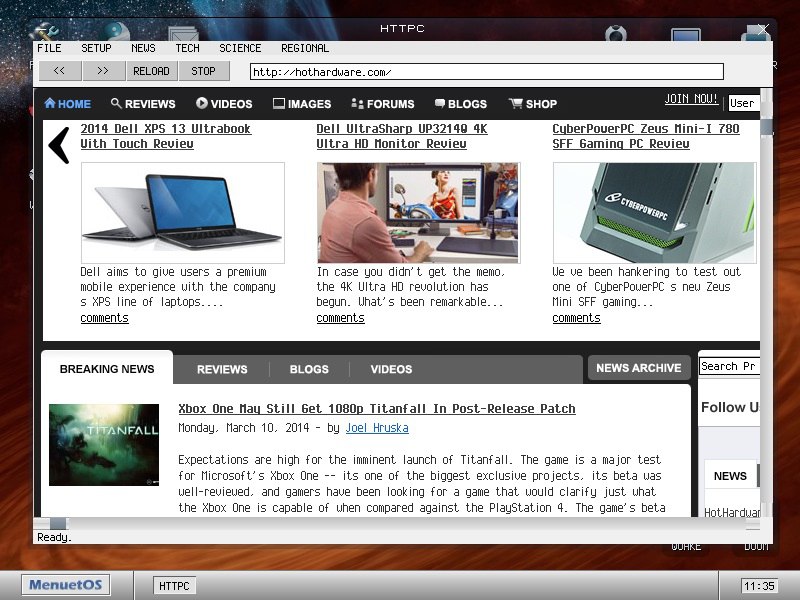Click the carousel previous arrow
The image size is (800, 600).
click(x=59, y=145)
